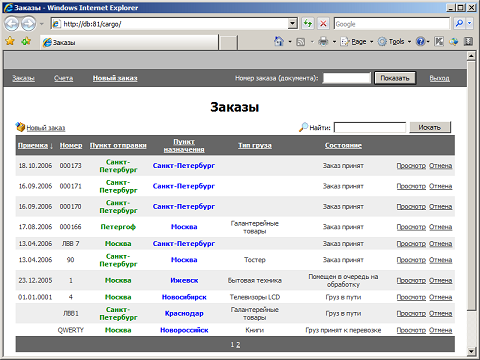The image size is (480, 360).
Task: Click the Найти search text field
Action: pos(370,127)
